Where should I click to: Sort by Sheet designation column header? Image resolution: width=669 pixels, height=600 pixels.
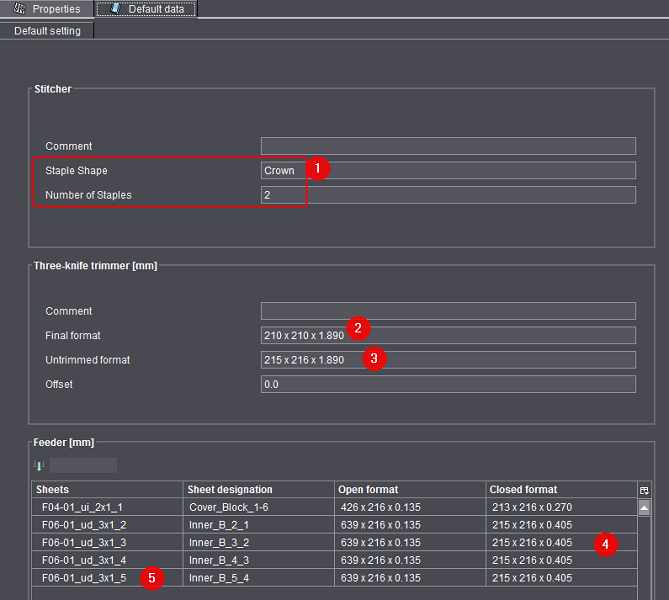coord(258,490)
